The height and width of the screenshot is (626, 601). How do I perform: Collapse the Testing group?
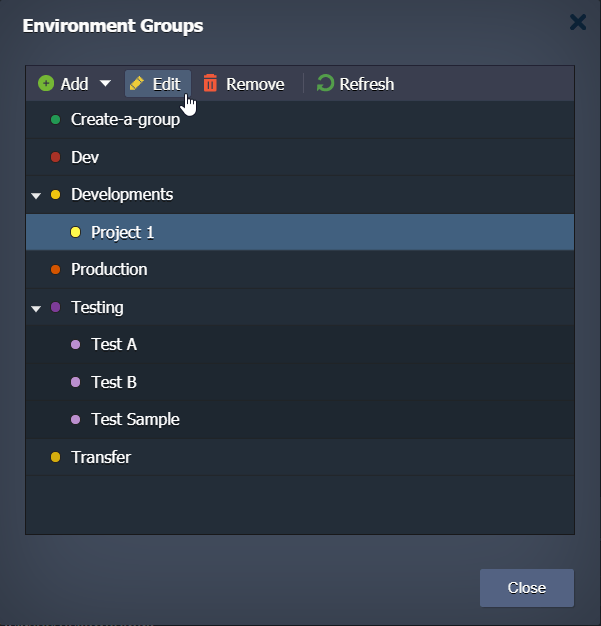click(36, 308)
